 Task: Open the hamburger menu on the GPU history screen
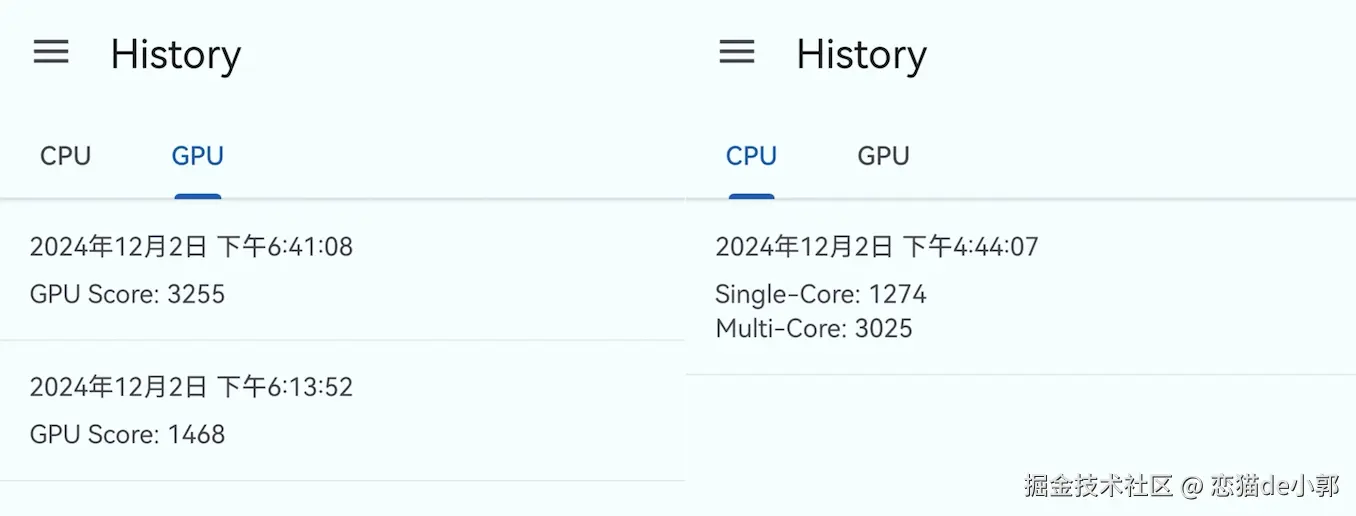pos(51,52)
